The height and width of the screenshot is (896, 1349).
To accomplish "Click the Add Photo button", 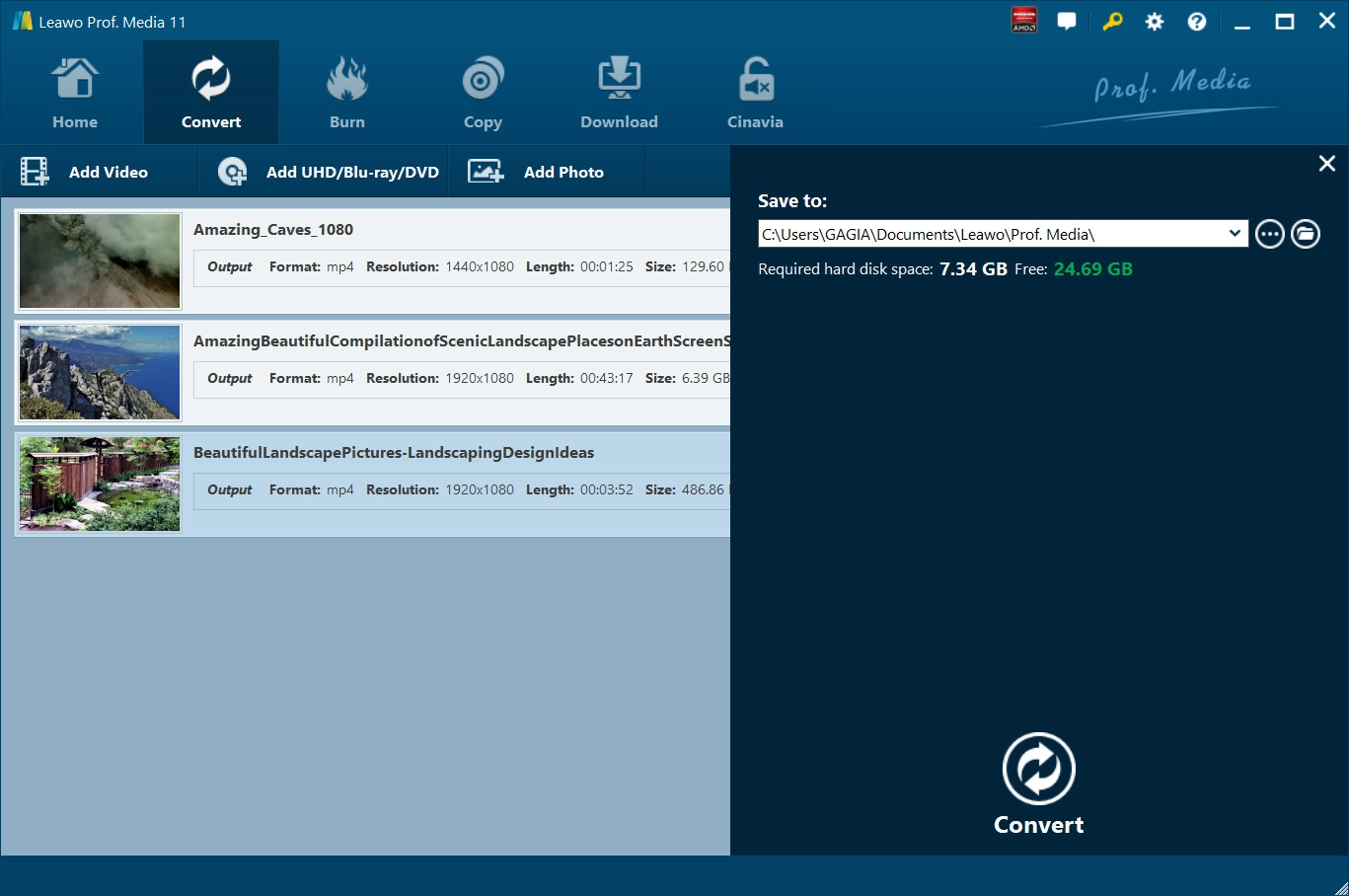I will click(537, 172).
